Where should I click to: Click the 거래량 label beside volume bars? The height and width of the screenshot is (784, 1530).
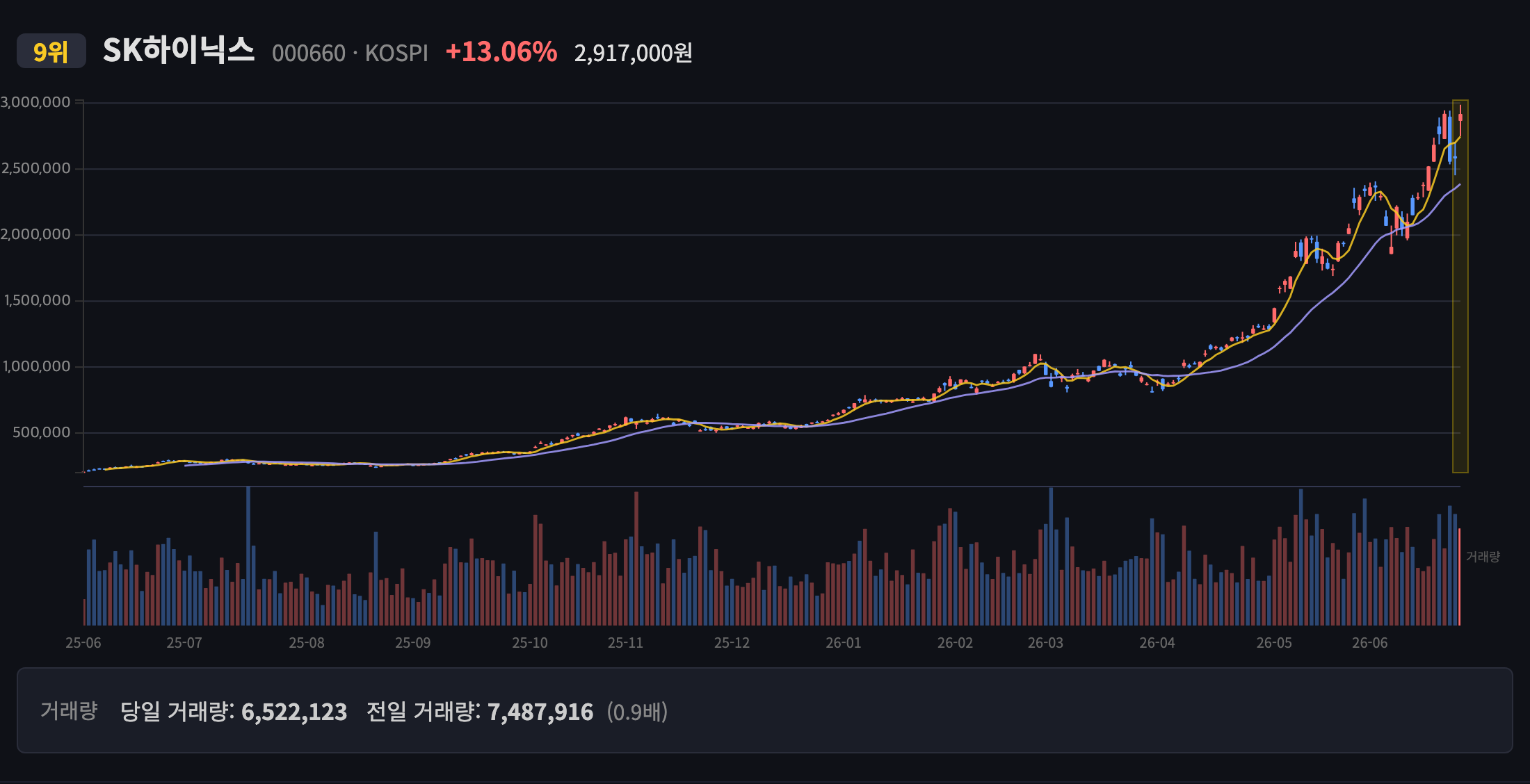pos(1483,557)
